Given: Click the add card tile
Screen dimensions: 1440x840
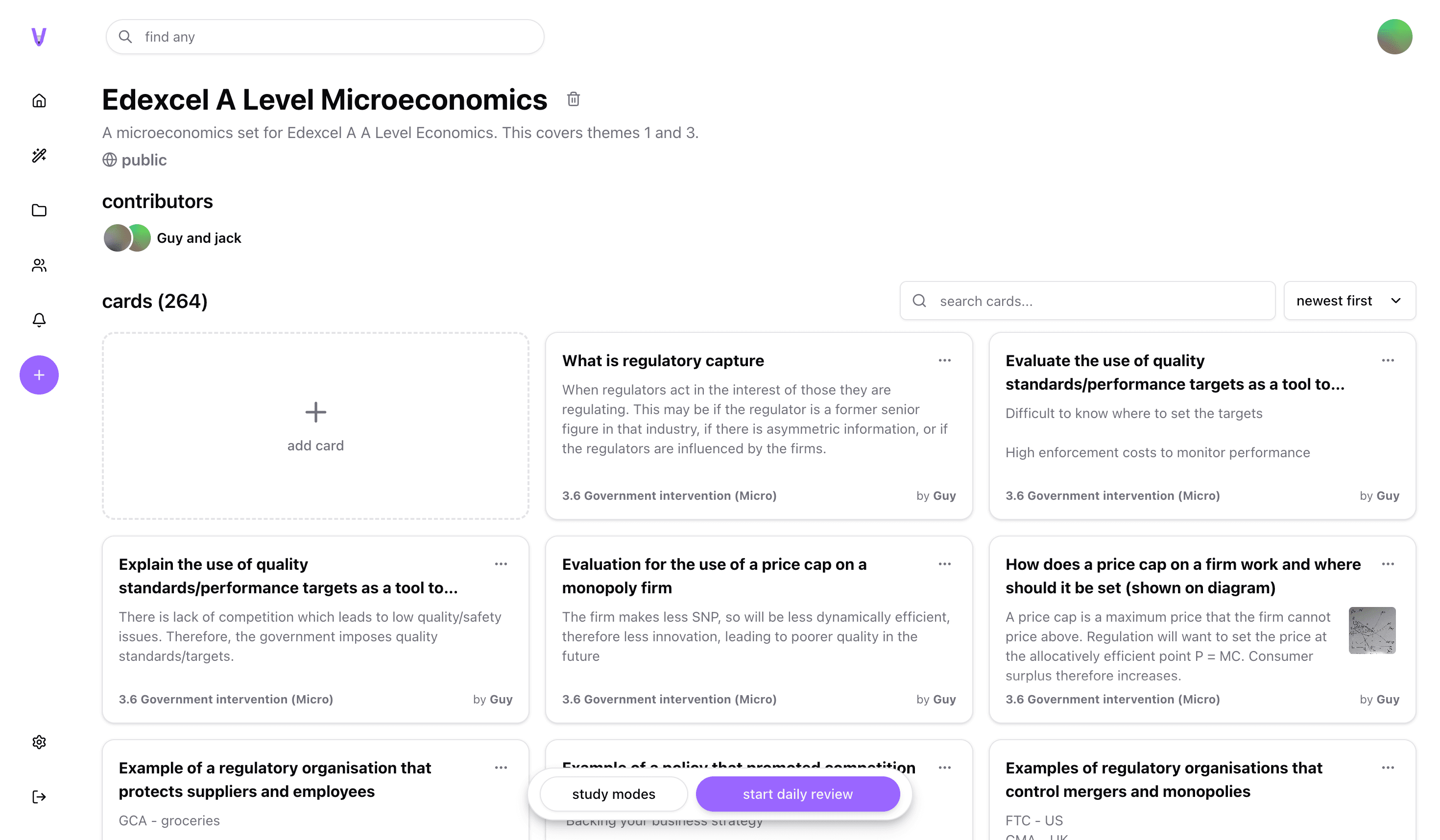Looking at the screenshot, I should point(315,426).
